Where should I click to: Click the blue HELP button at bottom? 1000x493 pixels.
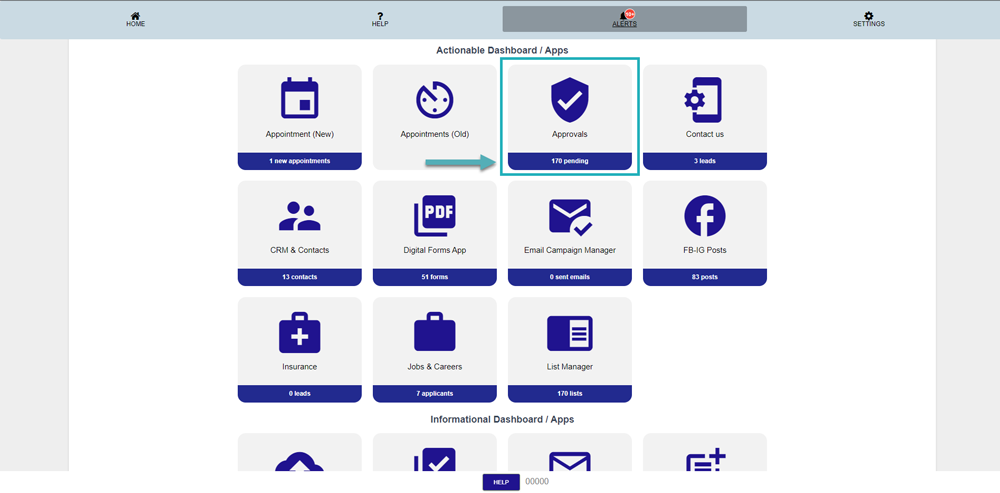coord(501,482)
